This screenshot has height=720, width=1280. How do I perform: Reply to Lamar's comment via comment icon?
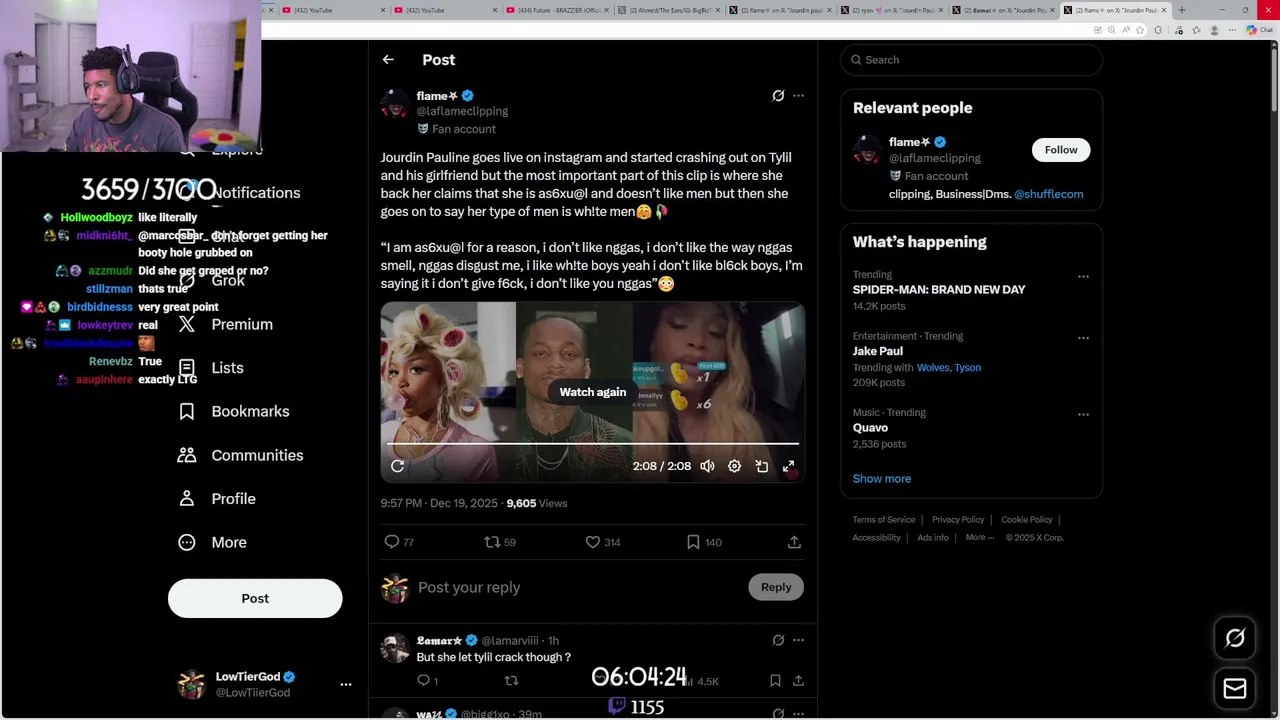(424, 681)
